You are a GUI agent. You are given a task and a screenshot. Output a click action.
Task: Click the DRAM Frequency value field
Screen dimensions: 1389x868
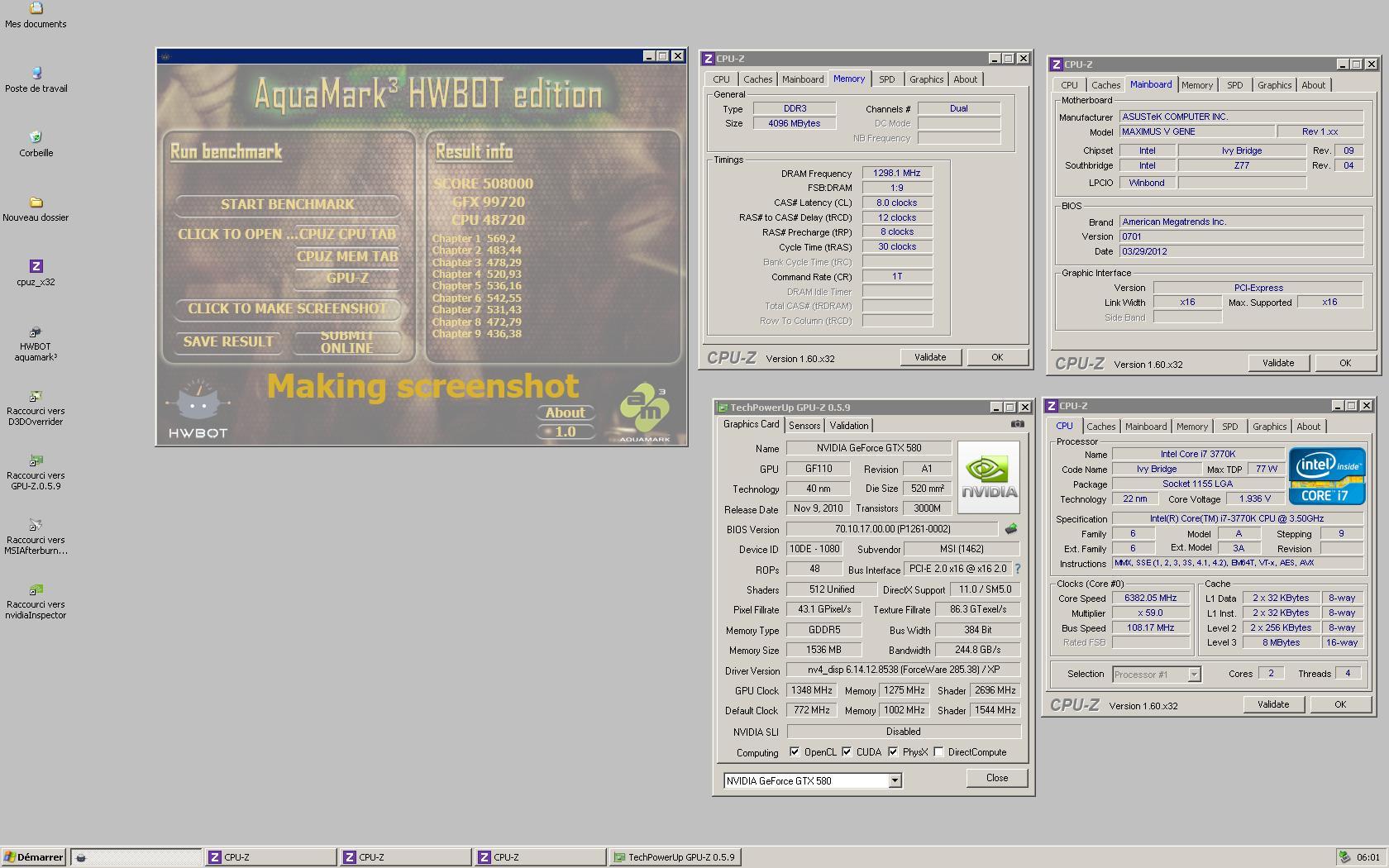[897, 174]
